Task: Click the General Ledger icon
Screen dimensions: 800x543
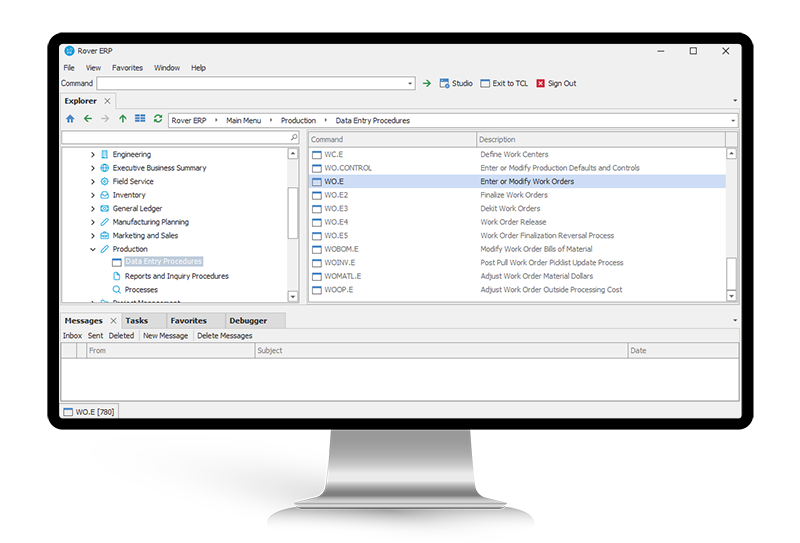Action: click(x=105, y=208)
